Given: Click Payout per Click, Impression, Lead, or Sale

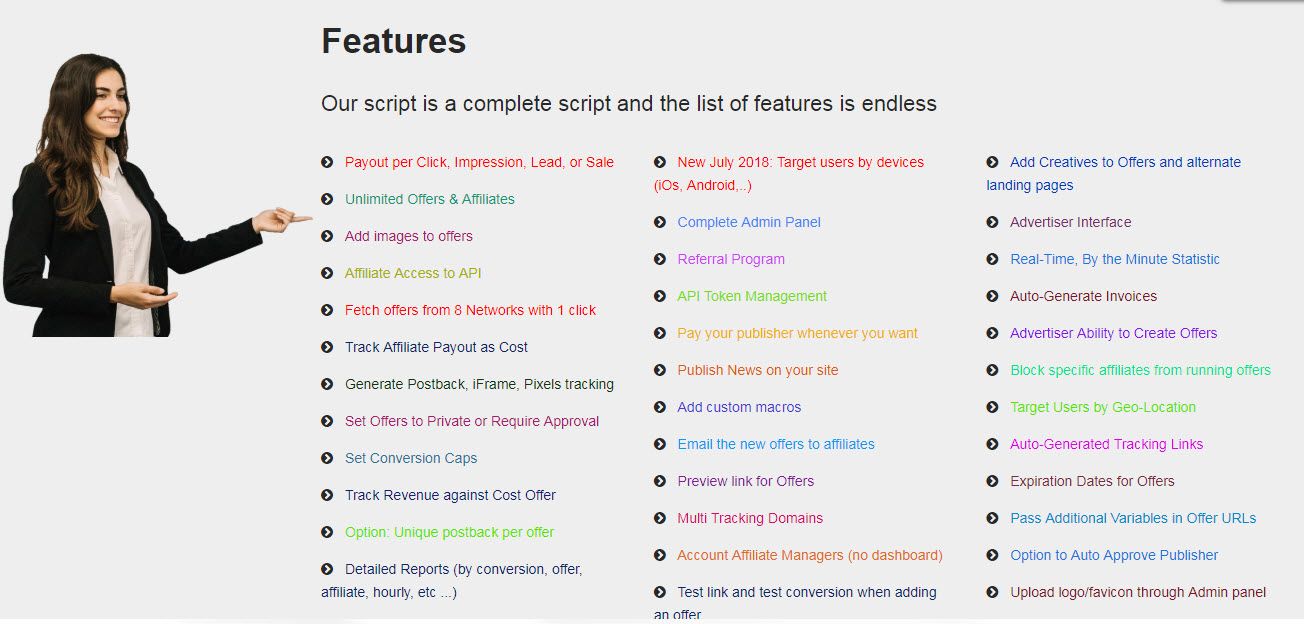Looking at the screenshot, I should click(x=479, y=162).
